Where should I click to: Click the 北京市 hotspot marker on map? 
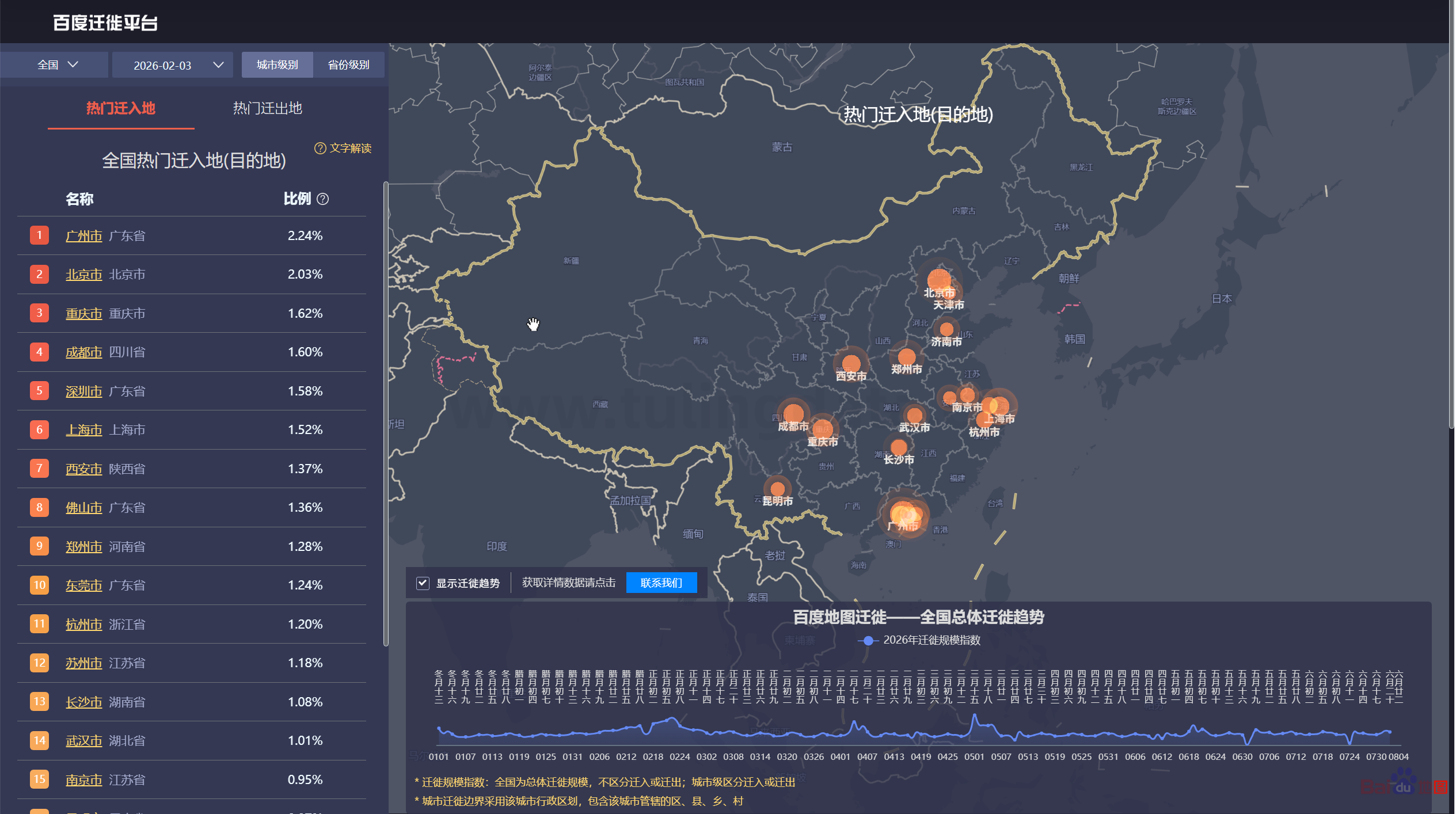tap(939, 280)
